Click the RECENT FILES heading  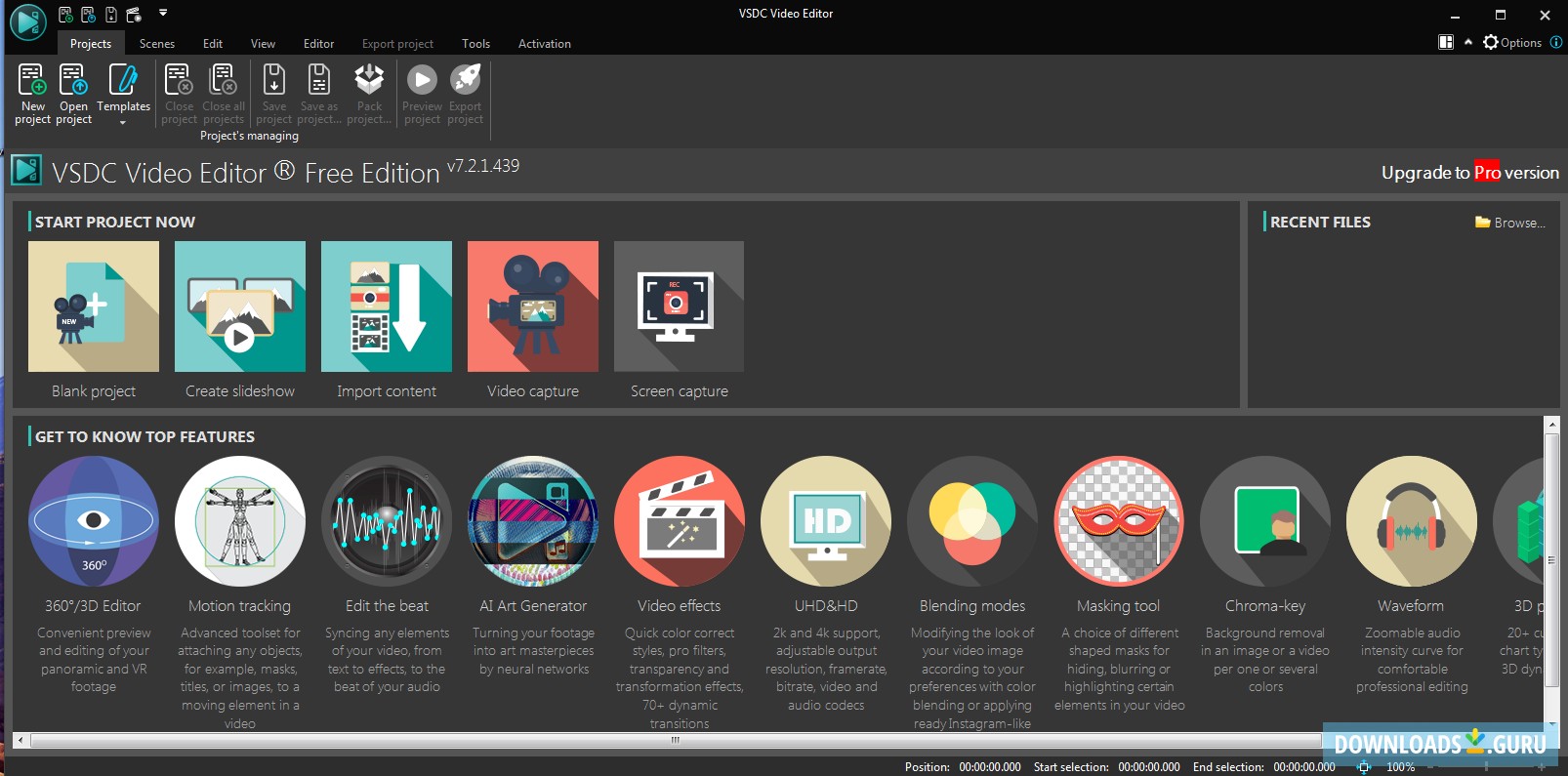1320,222
